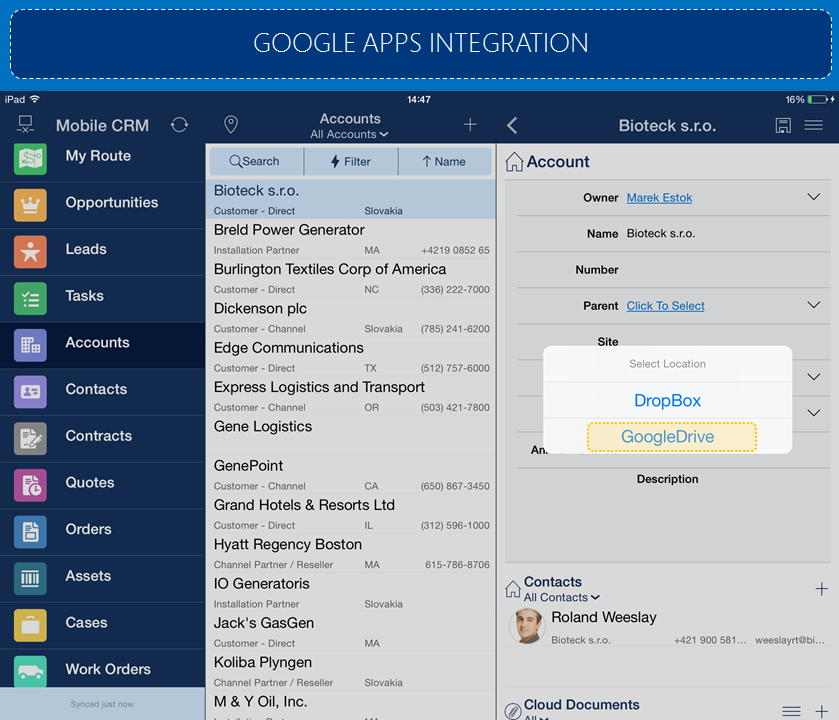This screenshot has height=720, width=839.
Task: Add a new contact with the plus icon
Action: pos(821,589)
